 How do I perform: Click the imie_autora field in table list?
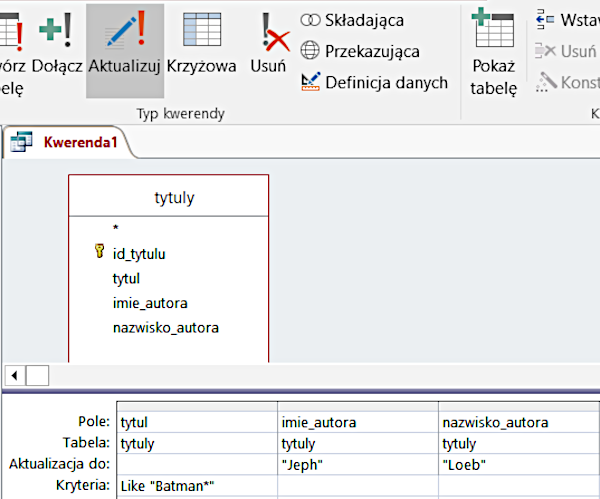pos(150,302)
